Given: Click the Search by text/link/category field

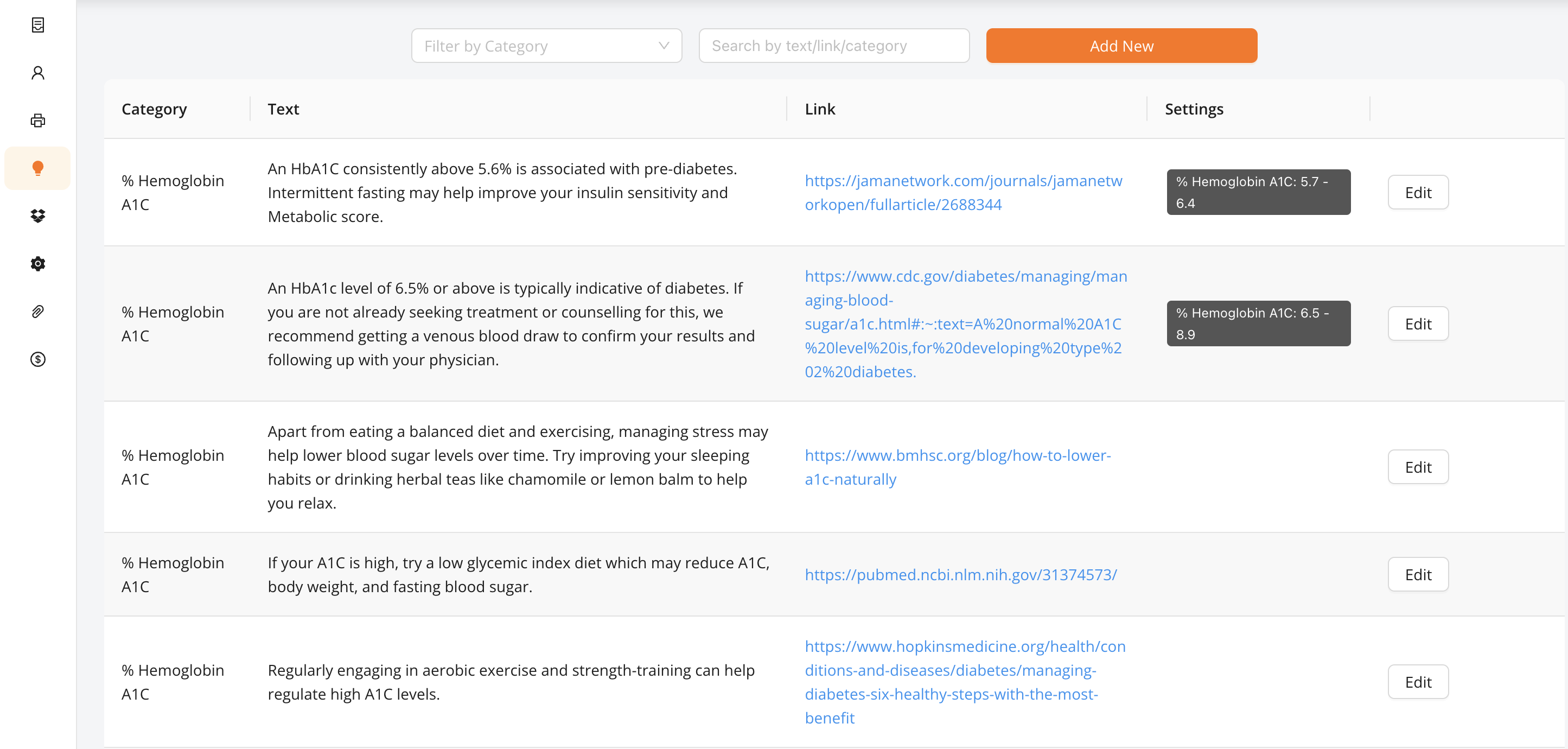Looking at the screenshot, I should tap(834, 46).
